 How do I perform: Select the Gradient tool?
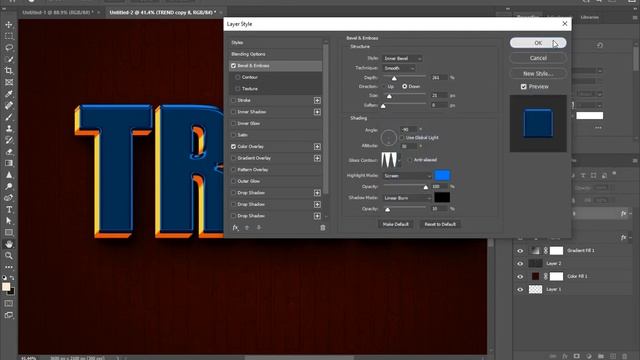[9, 163]
